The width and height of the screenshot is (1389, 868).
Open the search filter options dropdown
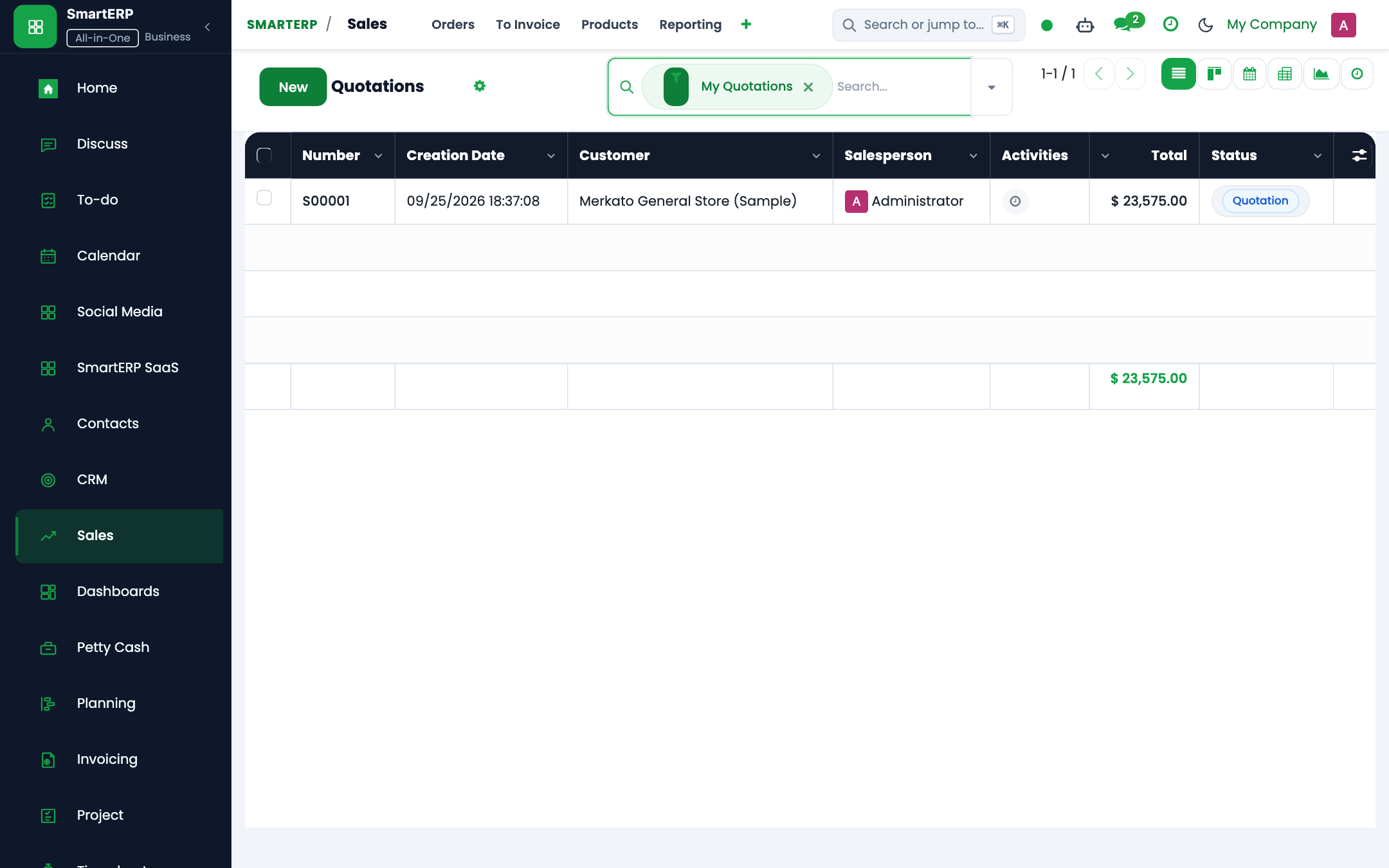click(x=992, y=87)
